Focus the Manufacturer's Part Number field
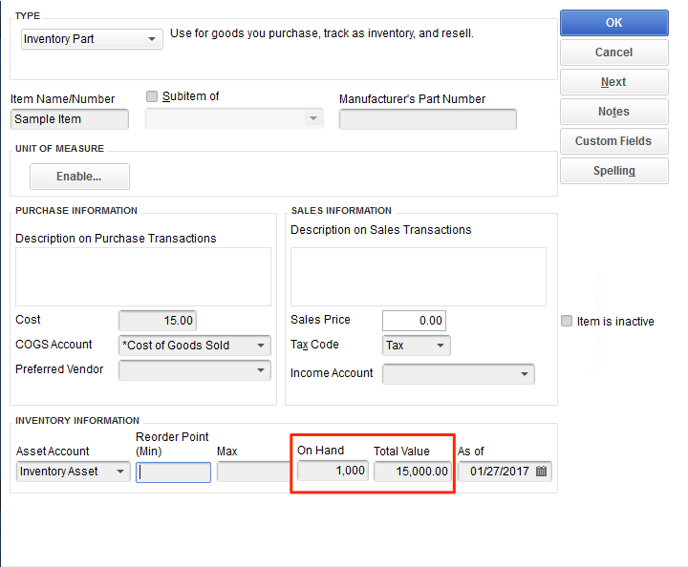Viewport: 688px width, 567px height. coord(427,120)
